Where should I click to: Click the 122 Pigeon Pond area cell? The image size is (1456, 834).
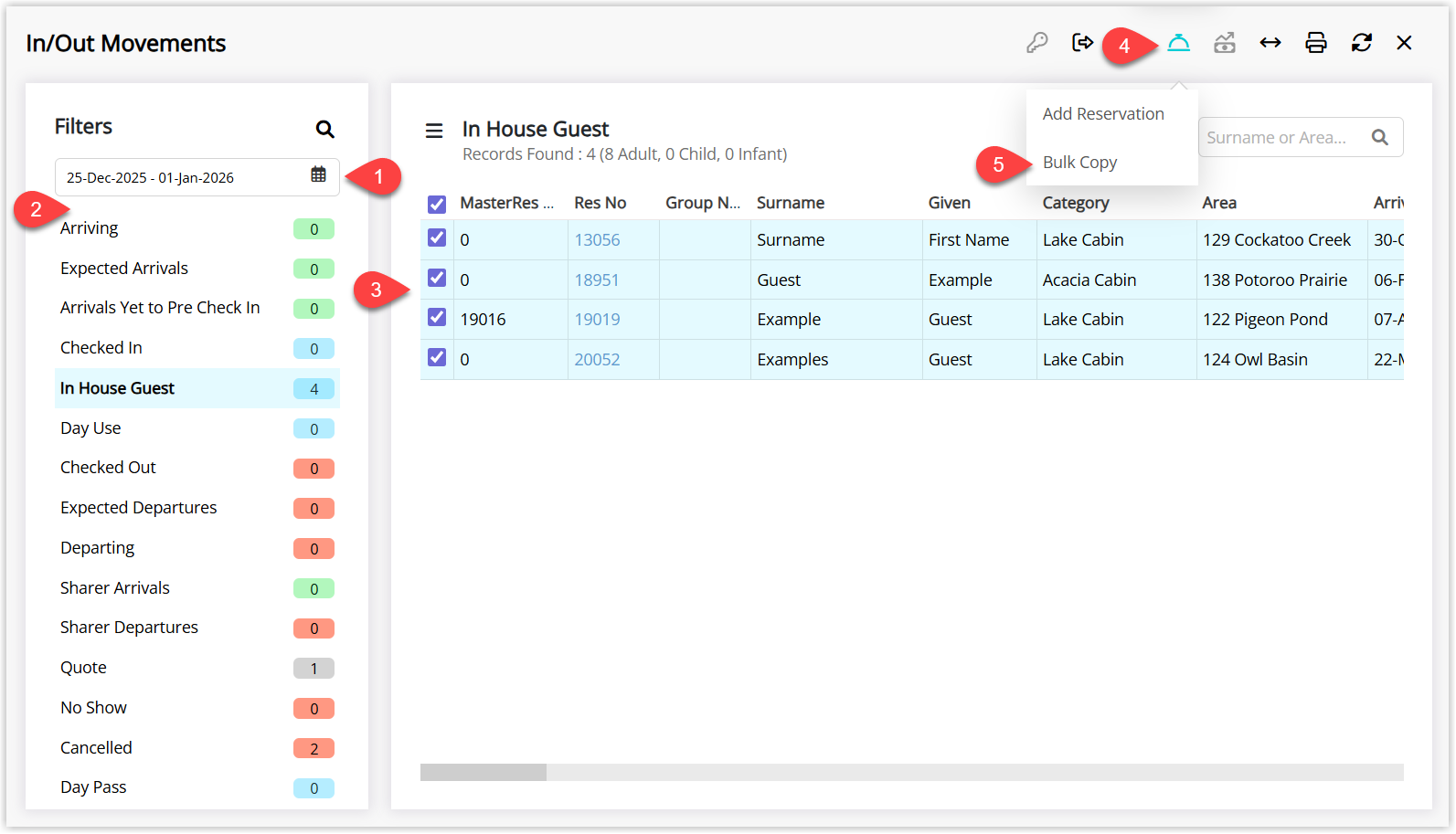click(1282, 320)
